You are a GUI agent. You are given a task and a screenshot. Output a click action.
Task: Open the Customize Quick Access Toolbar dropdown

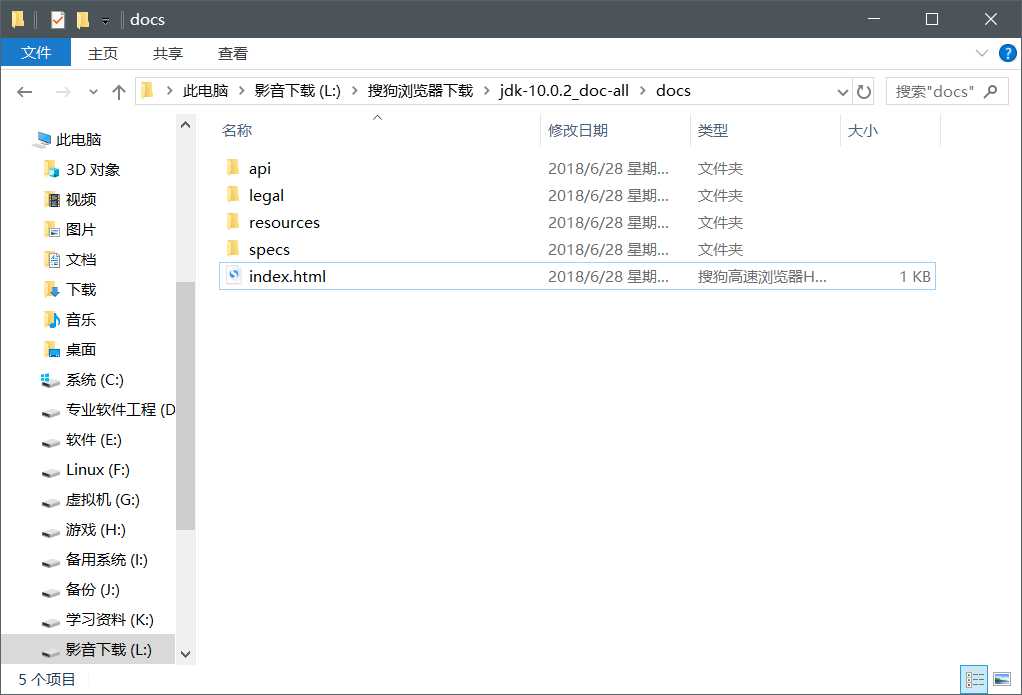tap(106, 21)
